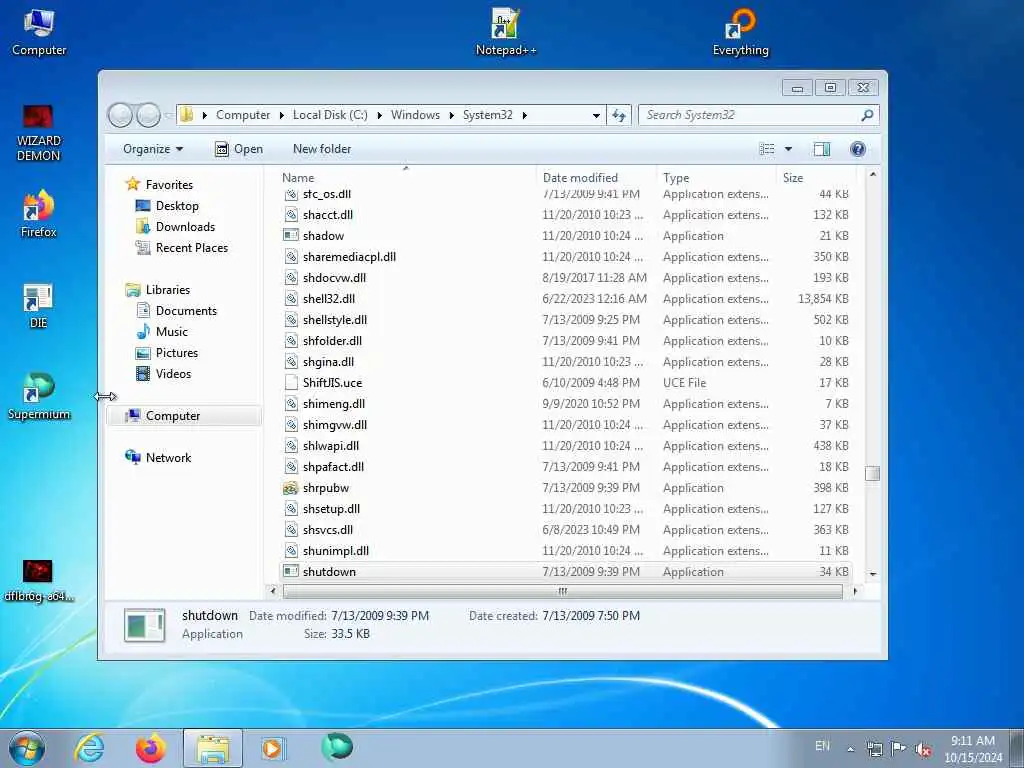Viewport: 1024px width, 768px height.
Task: Sort by the Name column header
Action: coord(406,178)
